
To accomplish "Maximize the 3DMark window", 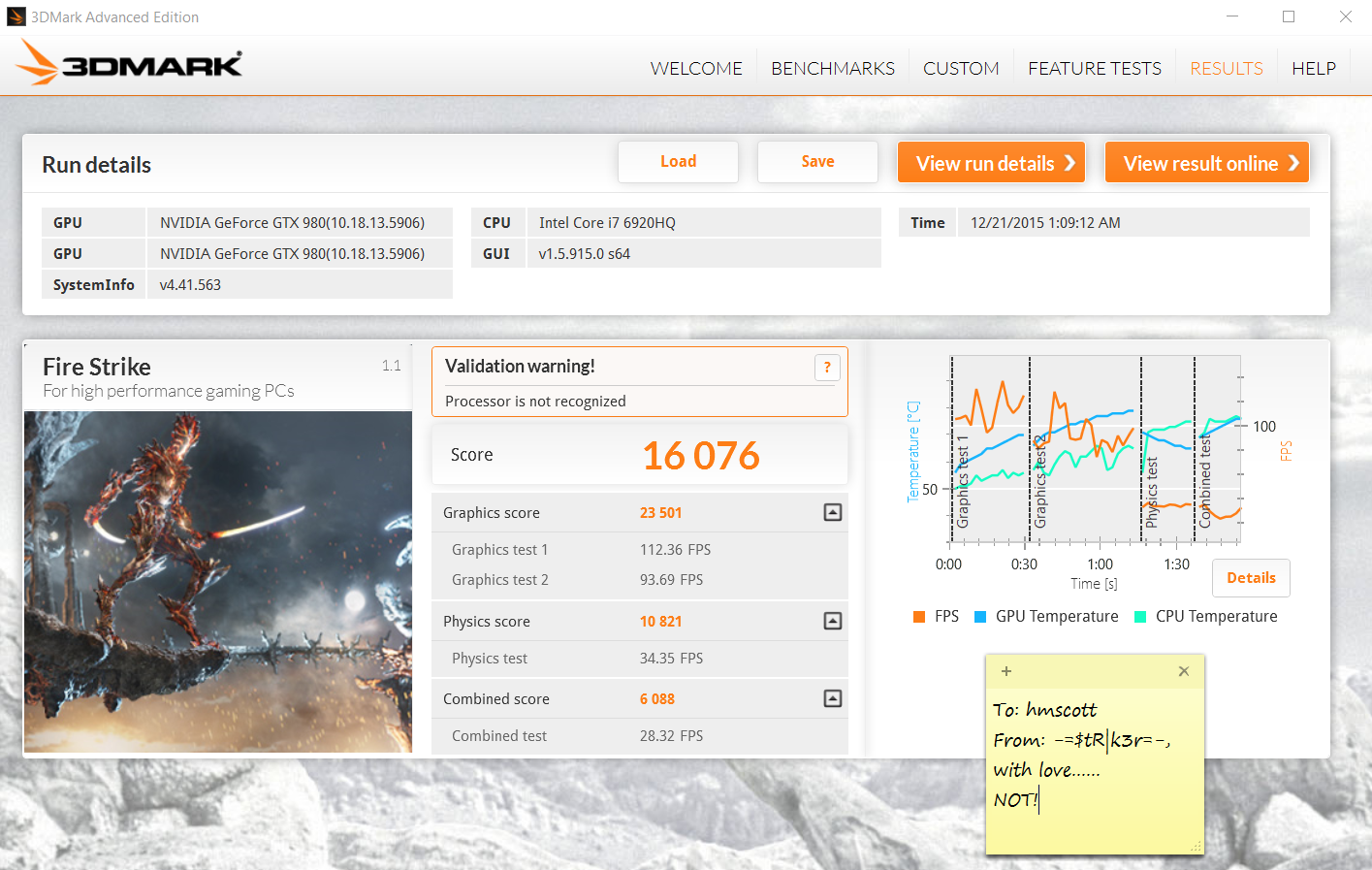I will pos(1289,16).
